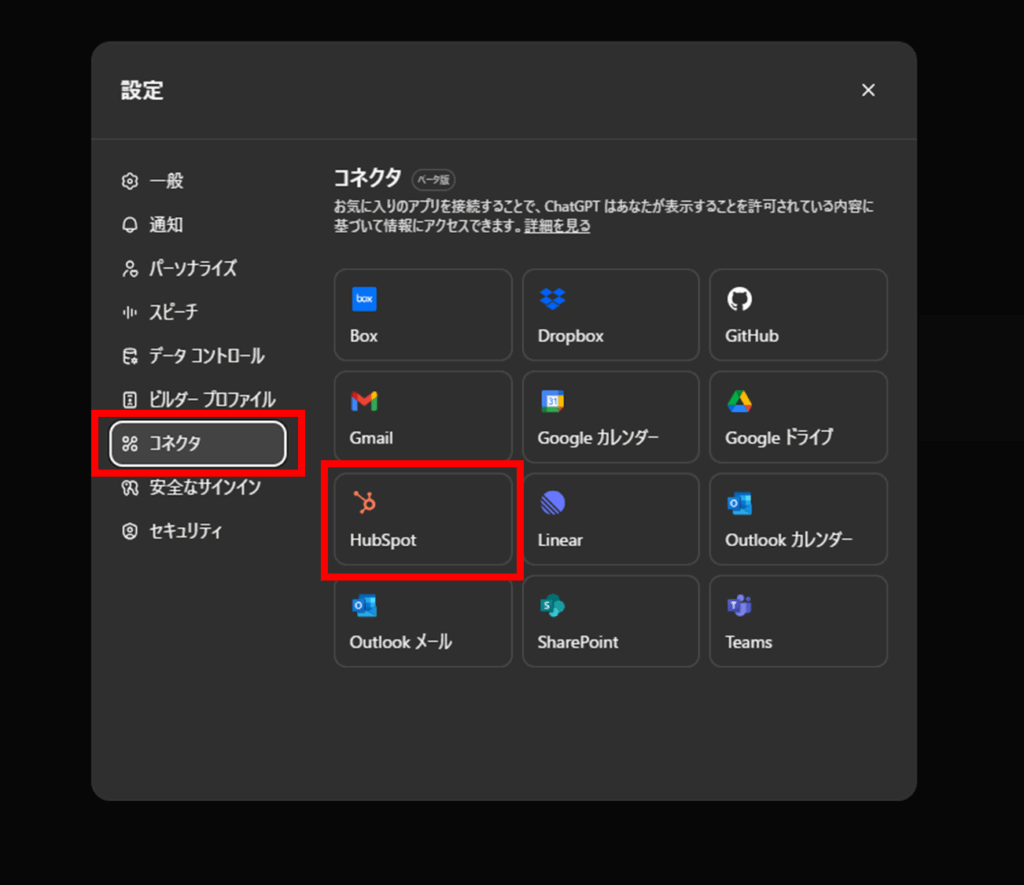The height and width of the screenshot is (885, 1024).
Task: Switch to the パーソナライズ tab
Action: [198, 268]
